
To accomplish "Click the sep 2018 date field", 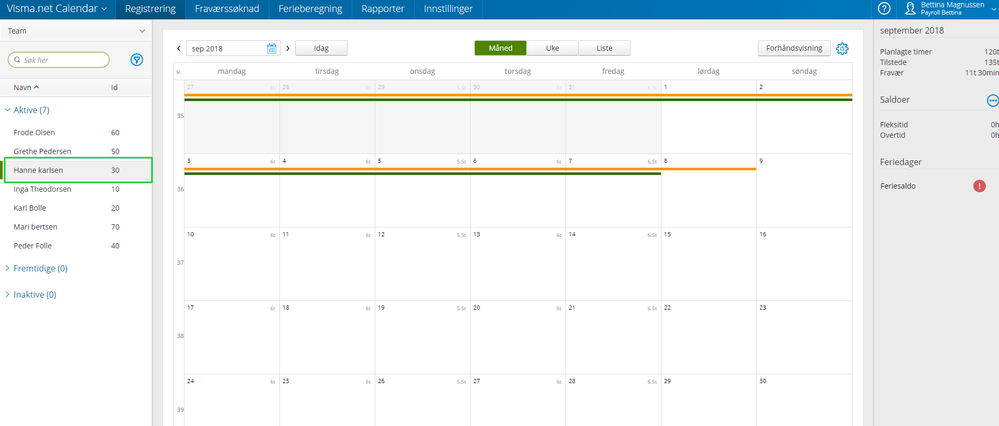I will [232, 48].
